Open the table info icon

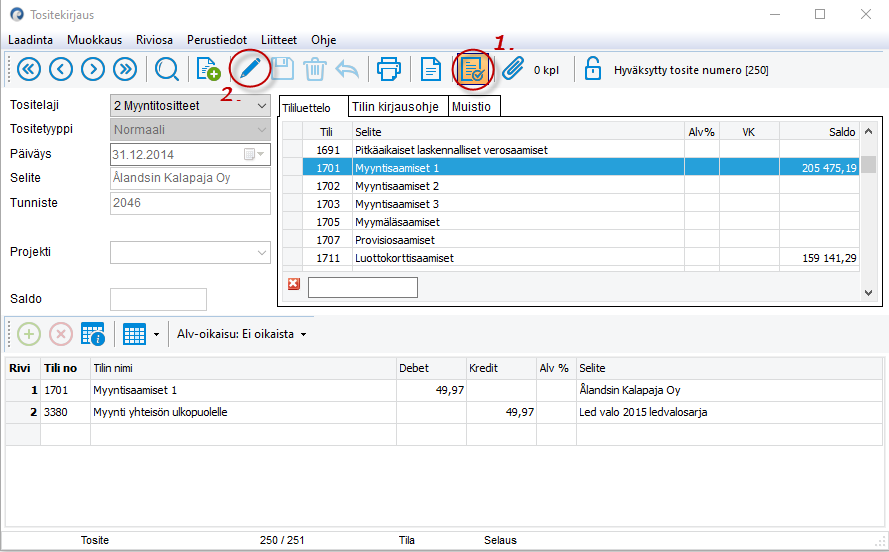tap(92, 334)
